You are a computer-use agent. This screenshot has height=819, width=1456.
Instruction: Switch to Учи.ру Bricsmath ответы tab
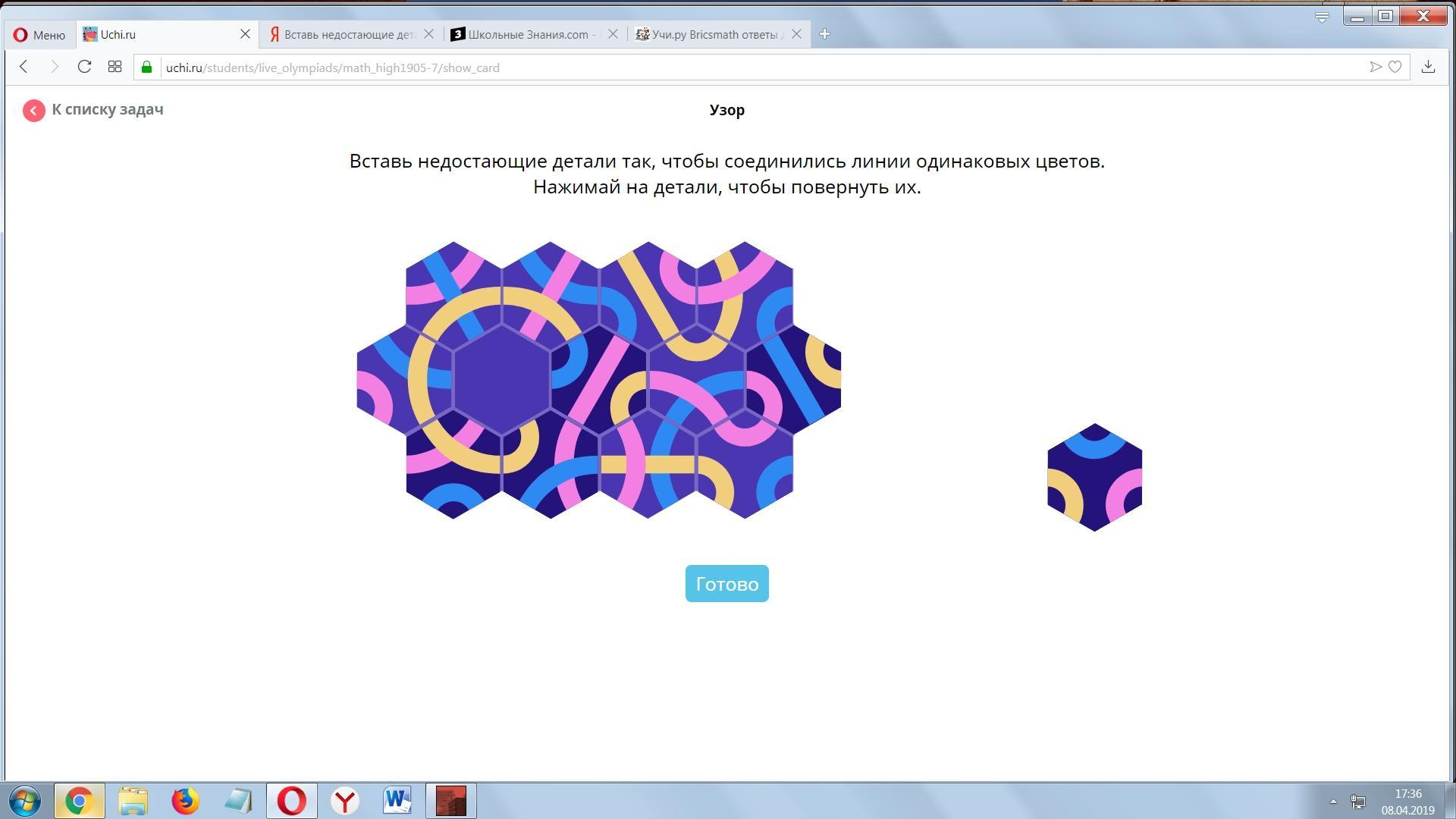(x=713, y=34)
